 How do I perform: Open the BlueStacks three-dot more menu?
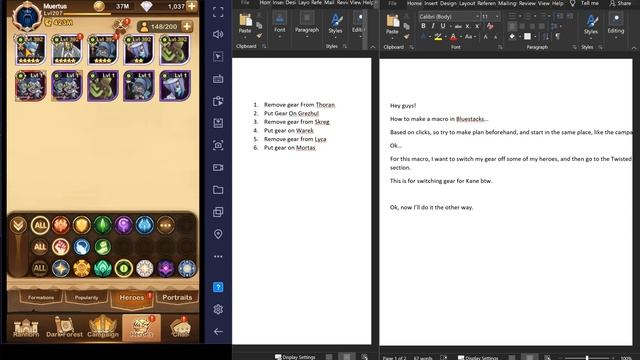218,256
